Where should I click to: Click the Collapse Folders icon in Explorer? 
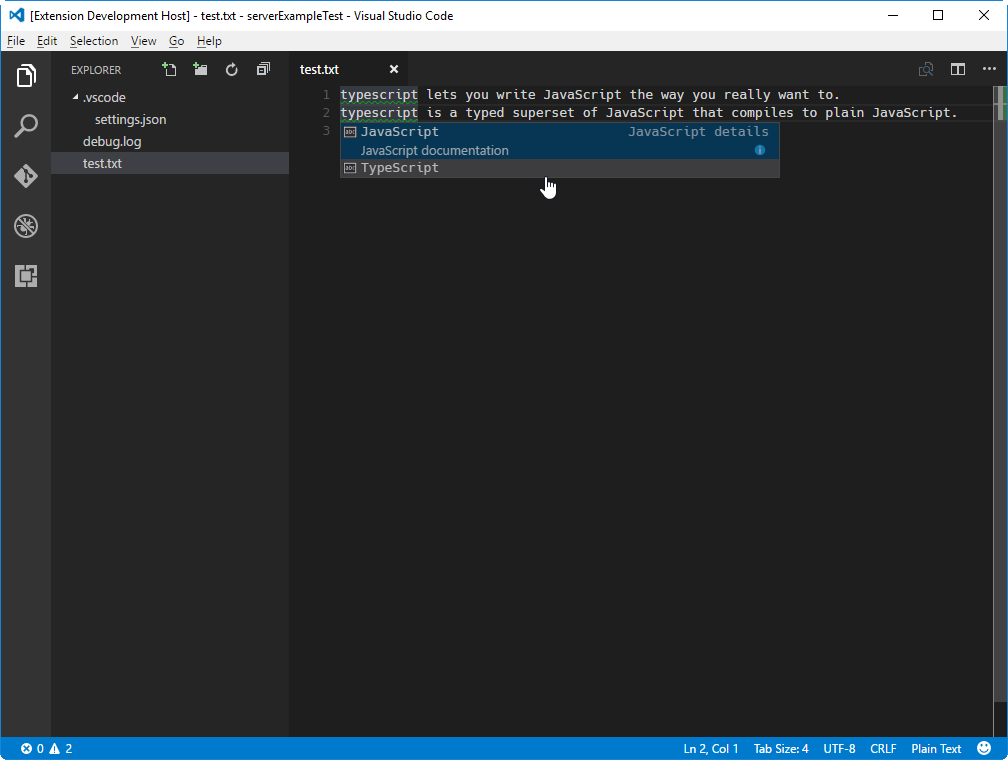click(263, 69)
